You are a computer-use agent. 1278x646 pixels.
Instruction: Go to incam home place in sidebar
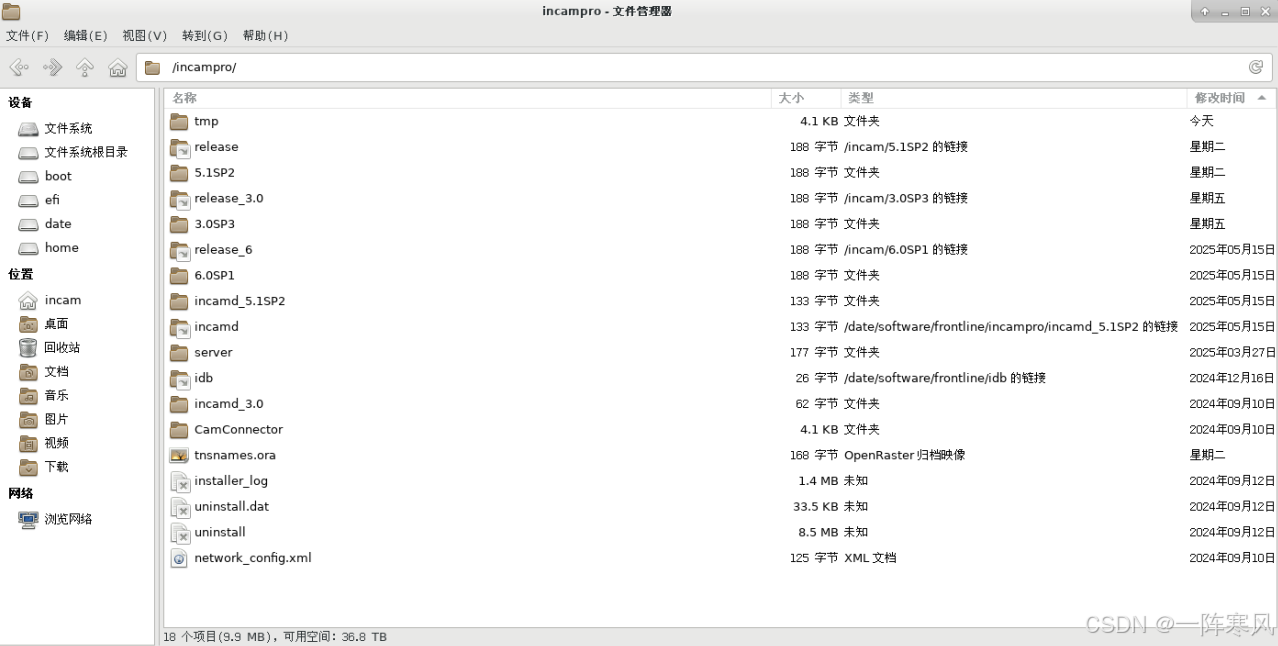pos(63,300)
